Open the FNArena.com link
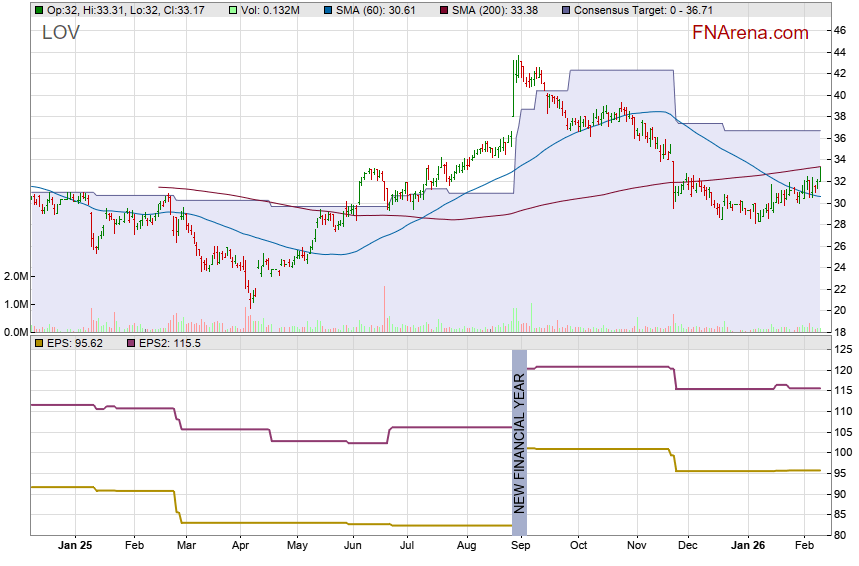This screenshot has width=859, height=566. [750, 33]
